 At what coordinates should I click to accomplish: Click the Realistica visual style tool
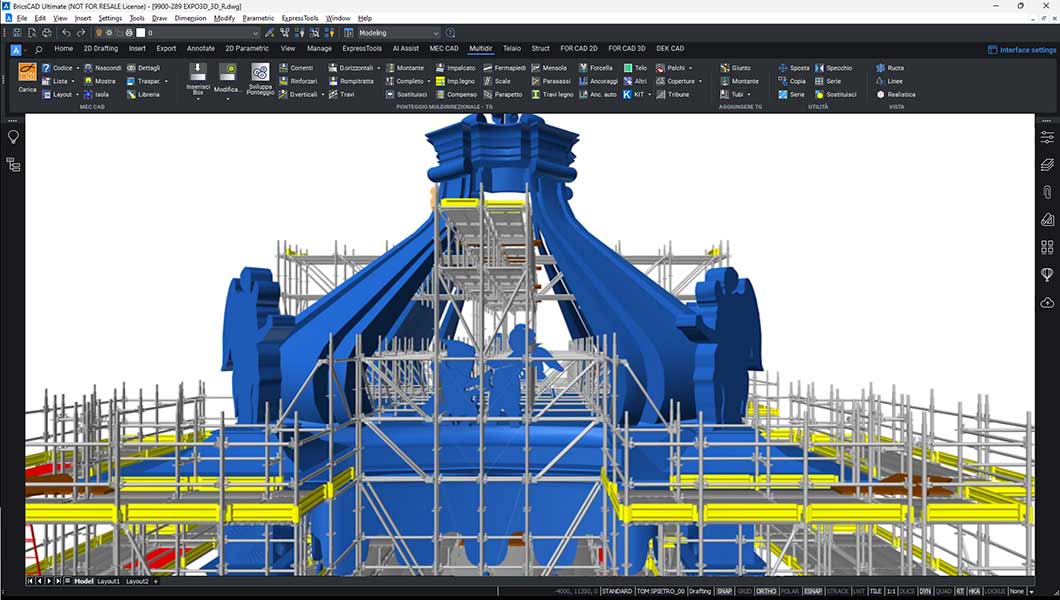point(895,94)
